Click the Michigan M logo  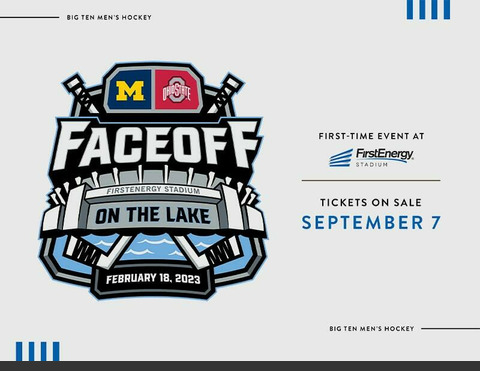[x=130, y=90]
